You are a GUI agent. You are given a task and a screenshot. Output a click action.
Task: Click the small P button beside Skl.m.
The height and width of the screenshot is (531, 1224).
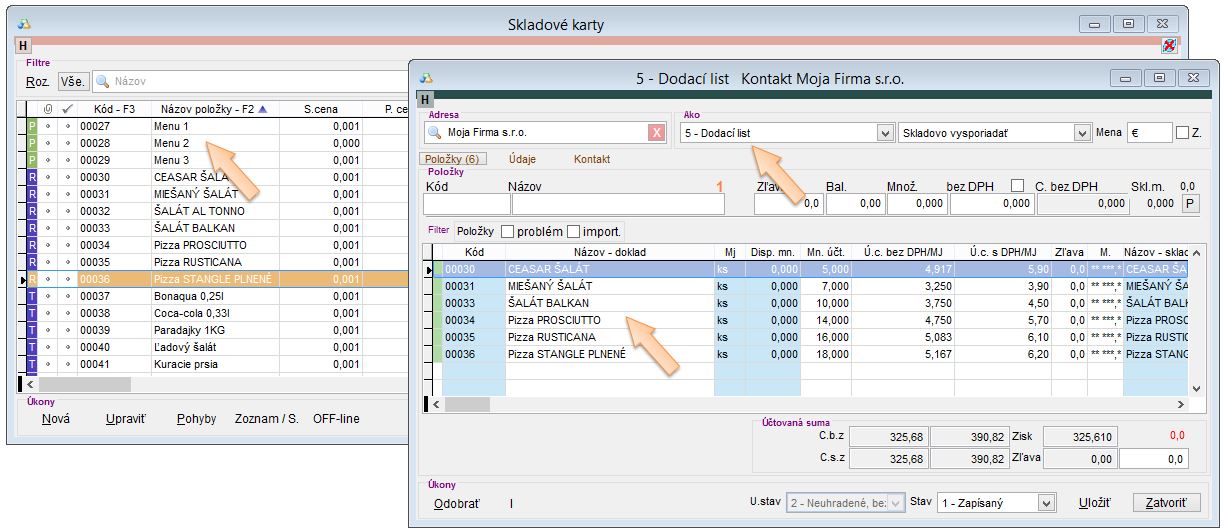coord(1190,204)
